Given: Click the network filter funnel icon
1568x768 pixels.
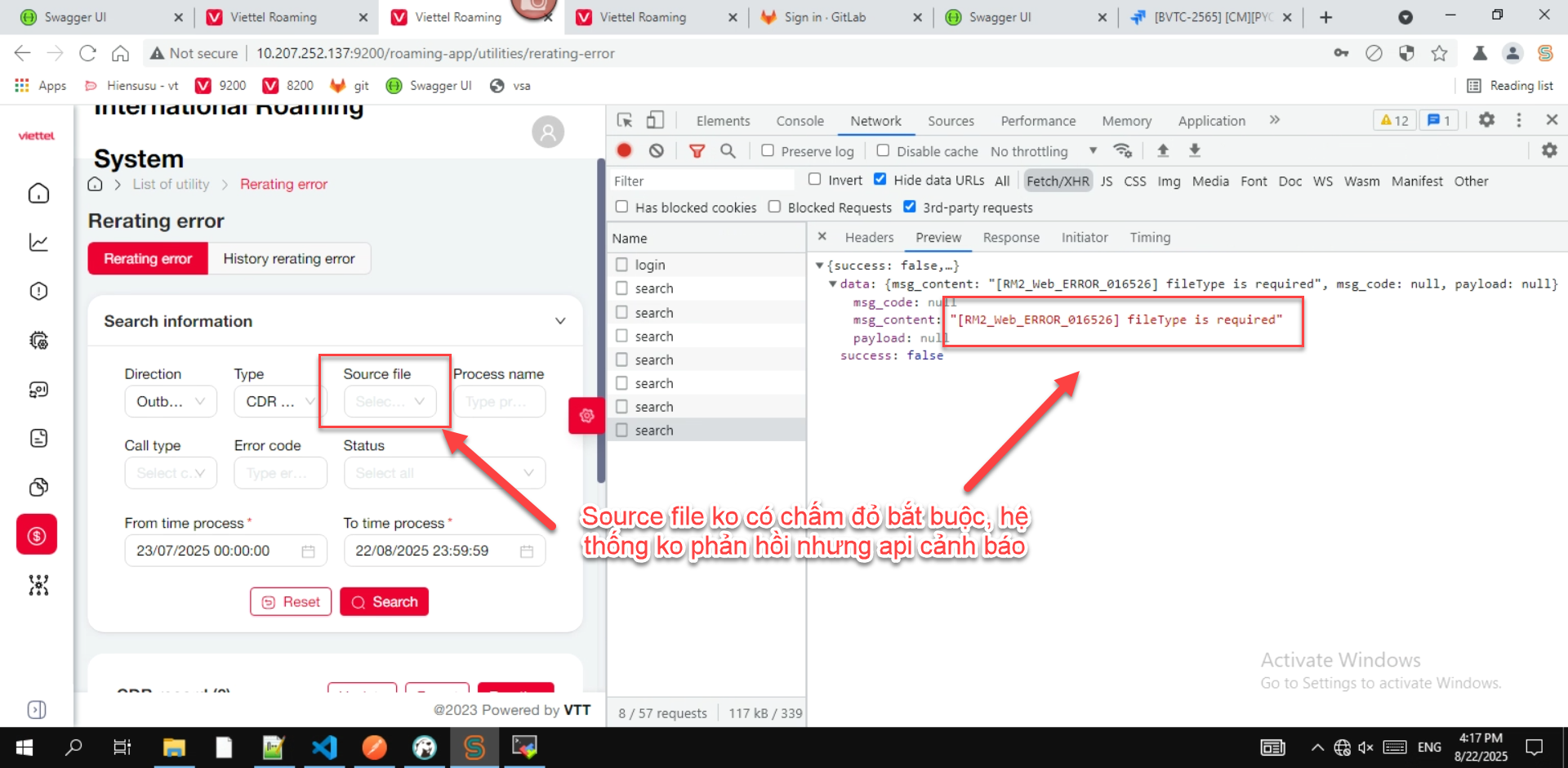Looking at the screenshot, I should tap(697, 150).
